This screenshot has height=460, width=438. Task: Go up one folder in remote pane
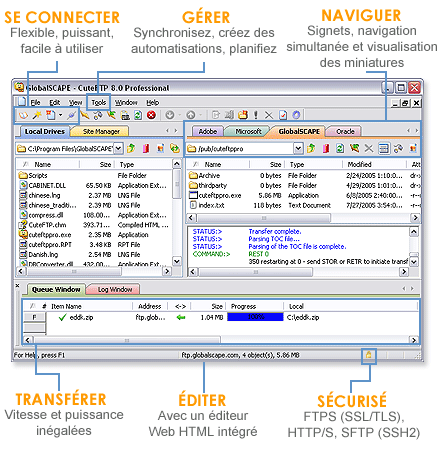(311, 148)
